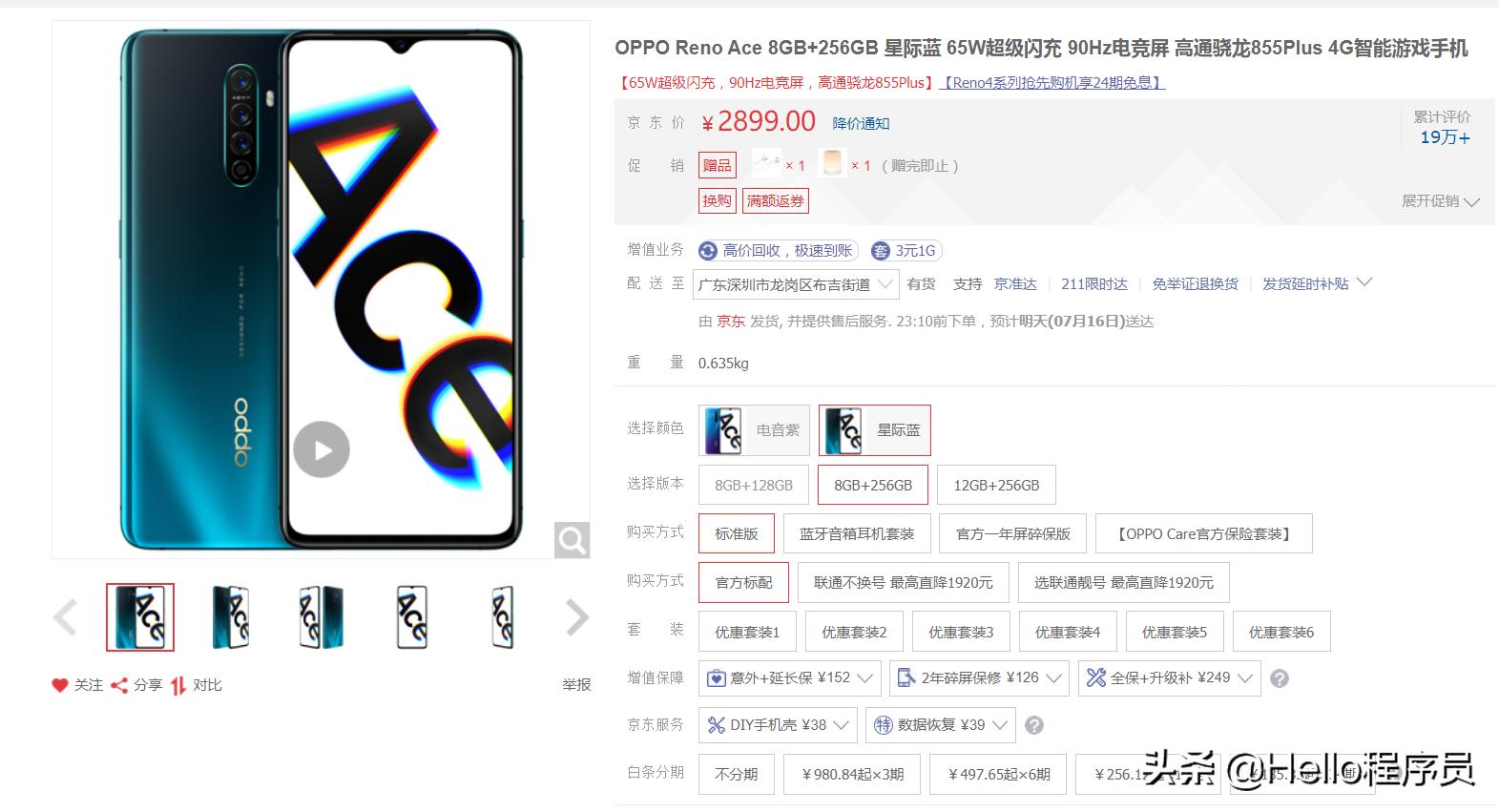Select the 8GB+128GB version

(754, 485)
